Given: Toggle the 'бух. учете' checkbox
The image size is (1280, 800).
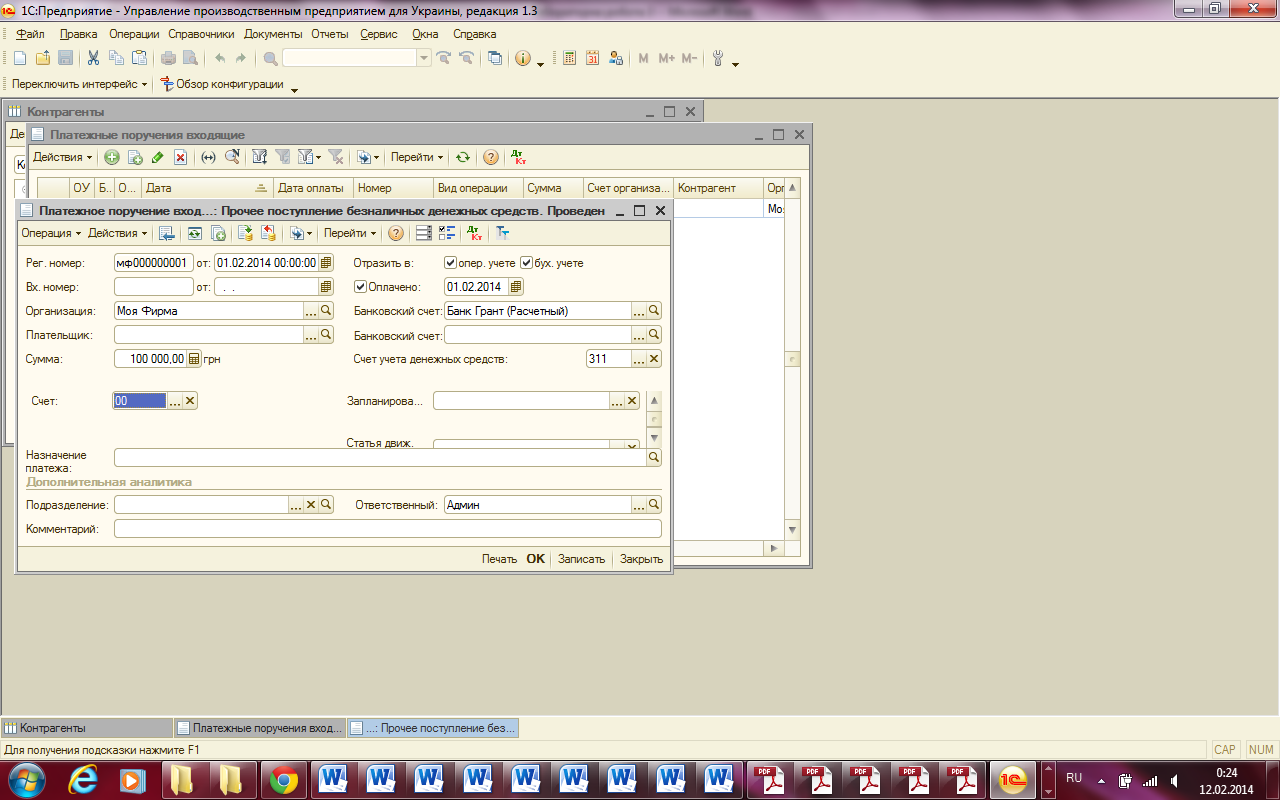Looking at the screenshot, I should click(x=527, y=263).
